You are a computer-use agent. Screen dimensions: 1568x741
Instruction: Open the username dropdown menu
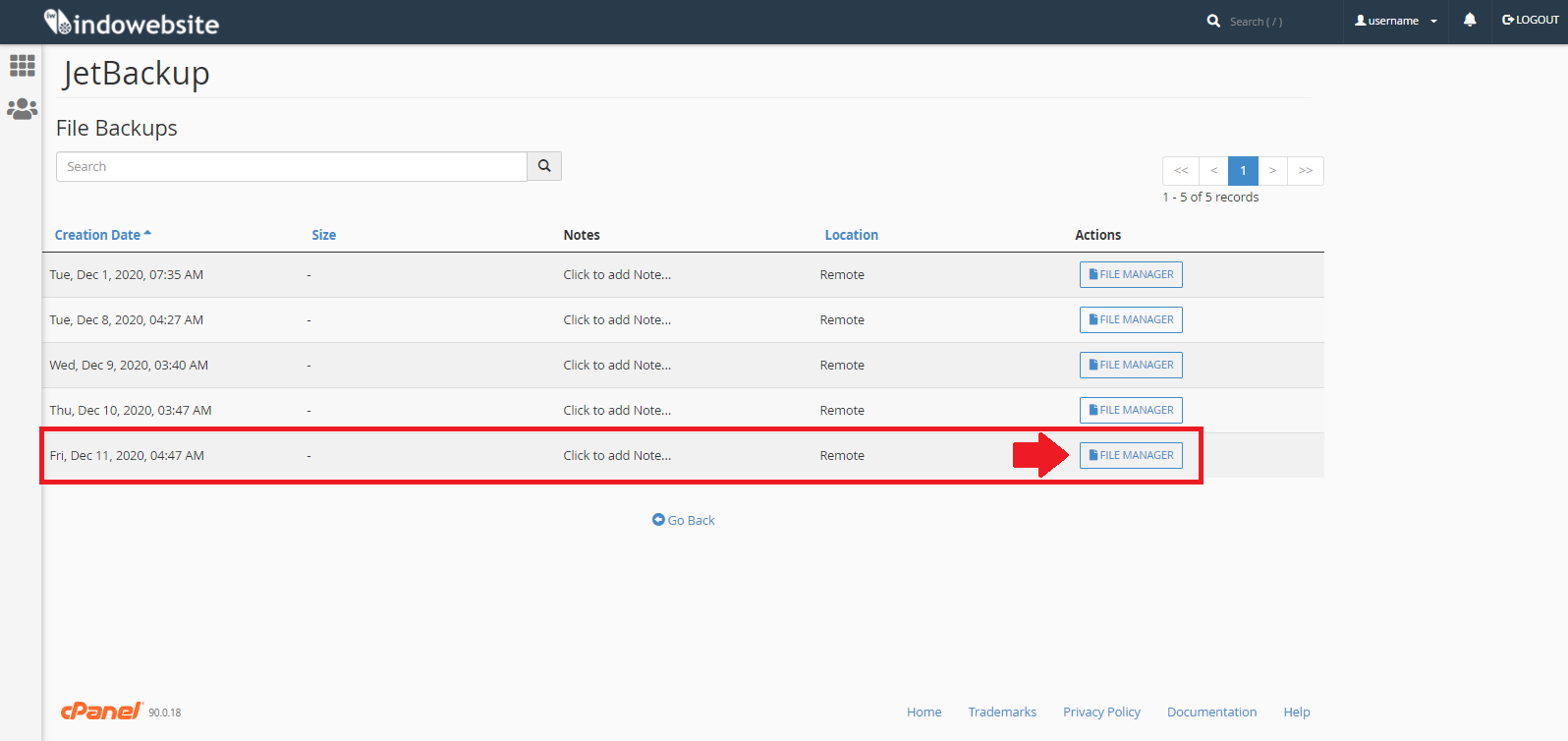click(x=1395, y=21)
